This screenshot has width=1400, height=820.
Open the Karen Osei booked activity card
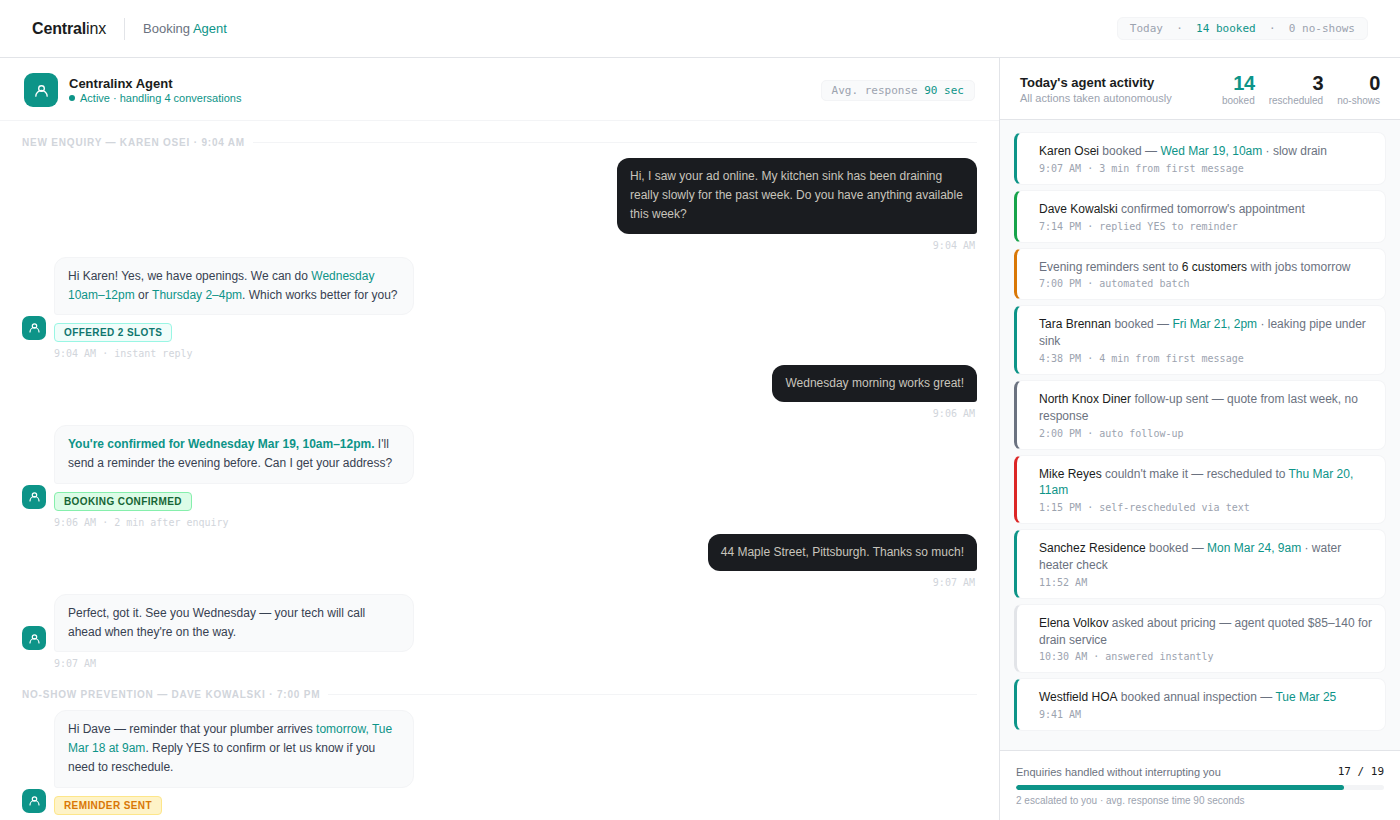point(1200,159)
